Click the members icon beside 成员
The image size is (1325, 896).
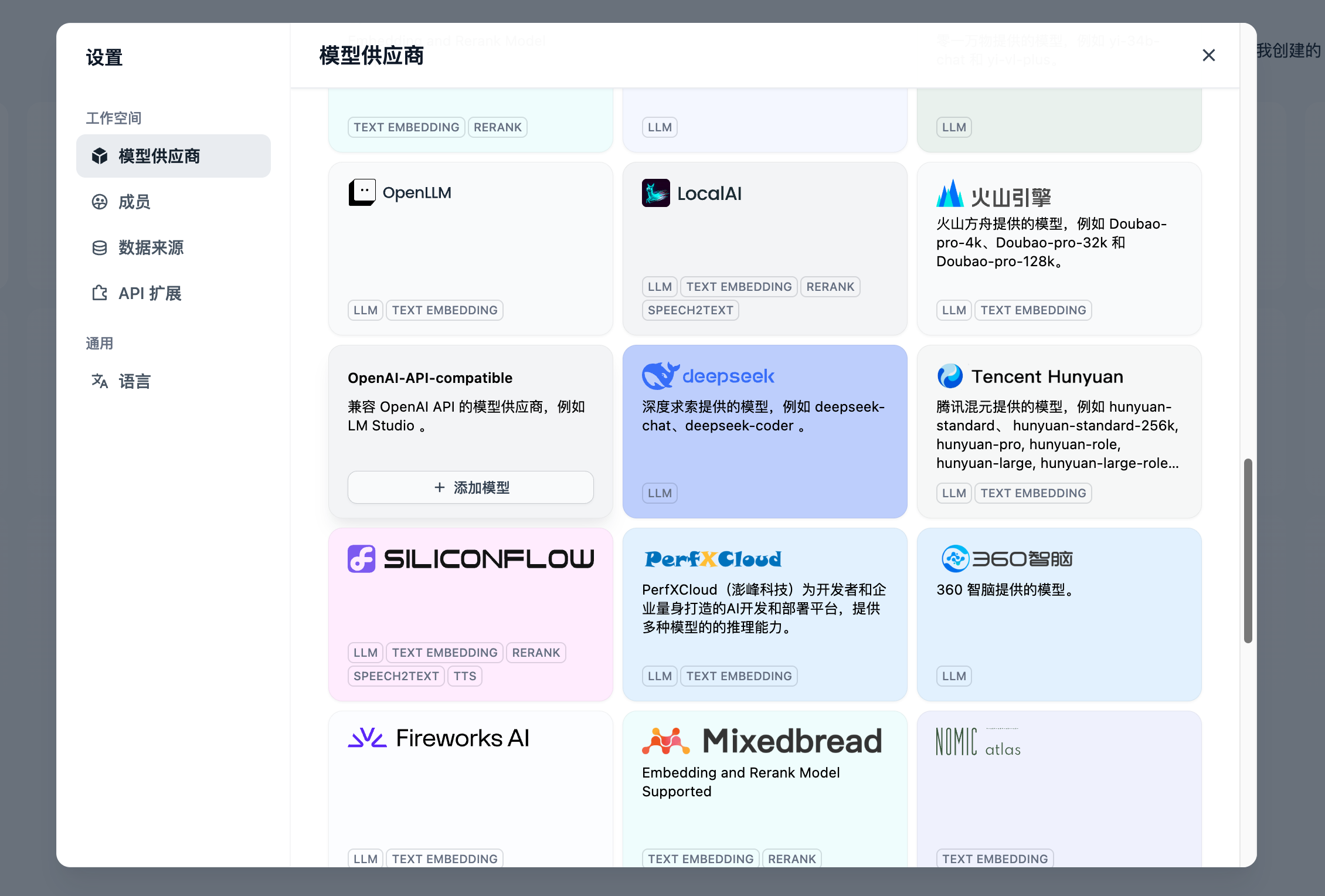tap(100, 202)
